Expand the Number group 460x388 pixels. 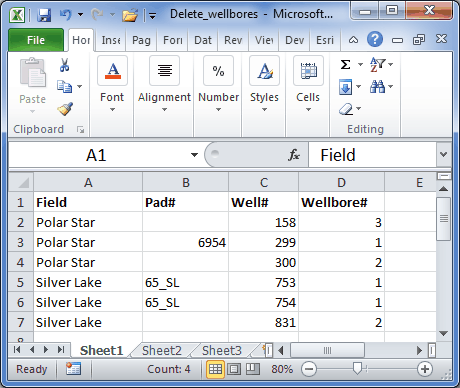point(218,85)
